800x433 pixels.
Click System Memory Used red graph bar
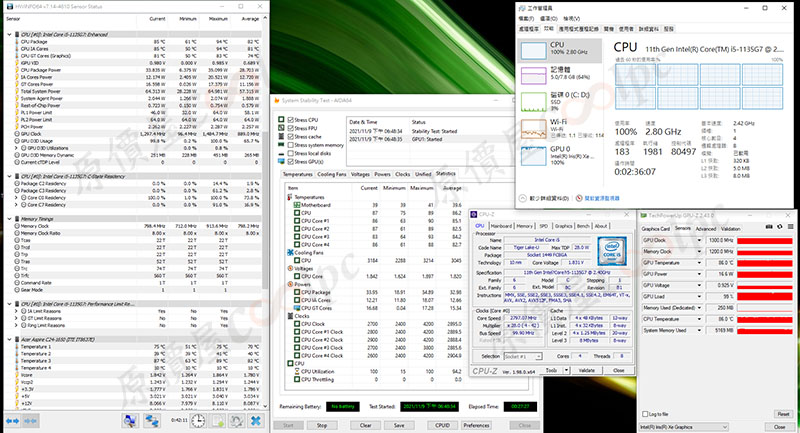point(764,330)
